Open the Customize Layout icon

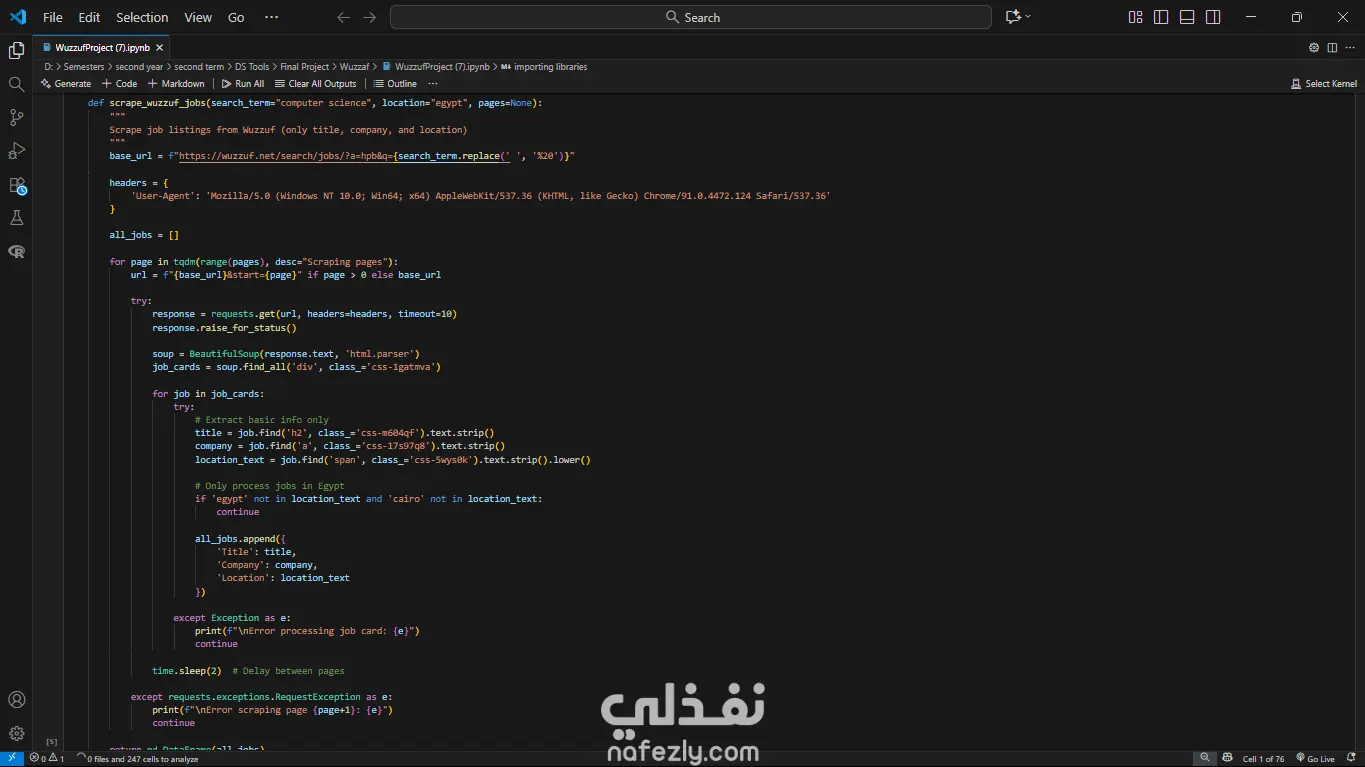1135,17
